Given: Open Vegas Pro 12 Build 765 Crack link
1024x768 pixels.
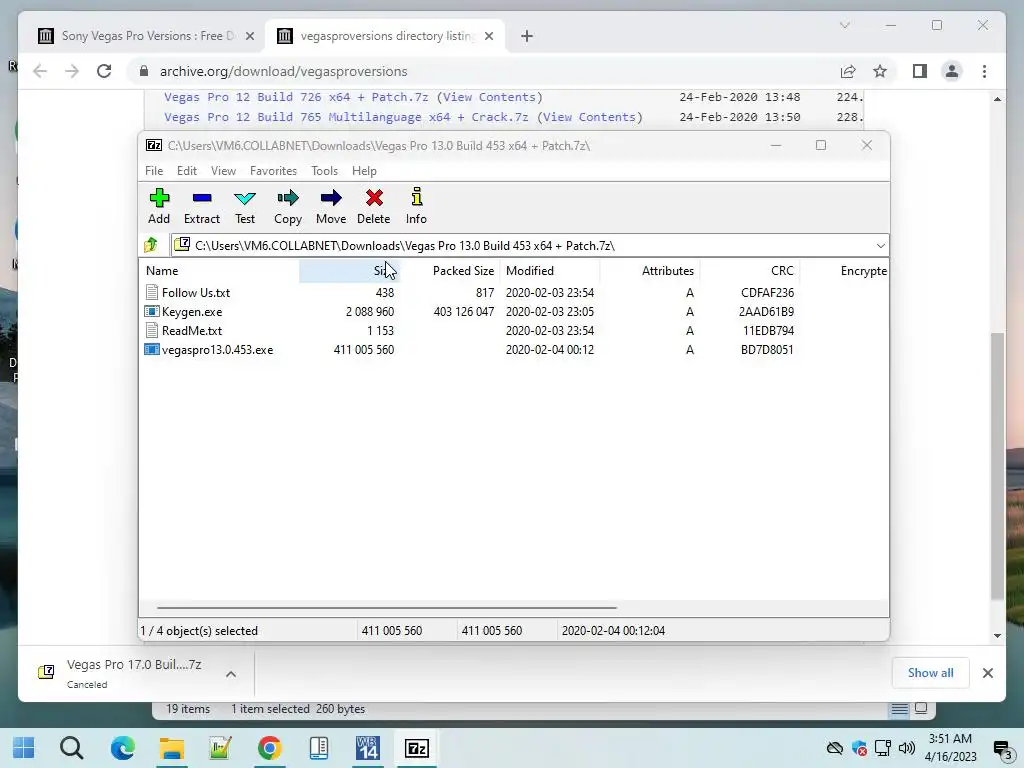Looking at the screenshot, I should (x=346, y=117).
